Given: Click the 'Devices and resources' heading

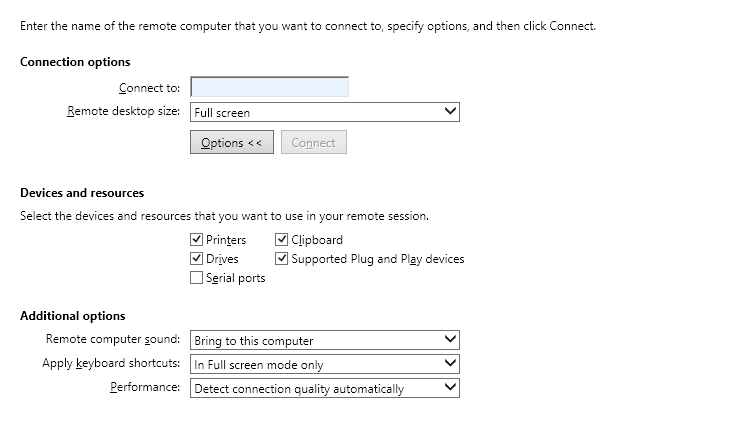Looking at the screenshot, I should coord(82,192).
